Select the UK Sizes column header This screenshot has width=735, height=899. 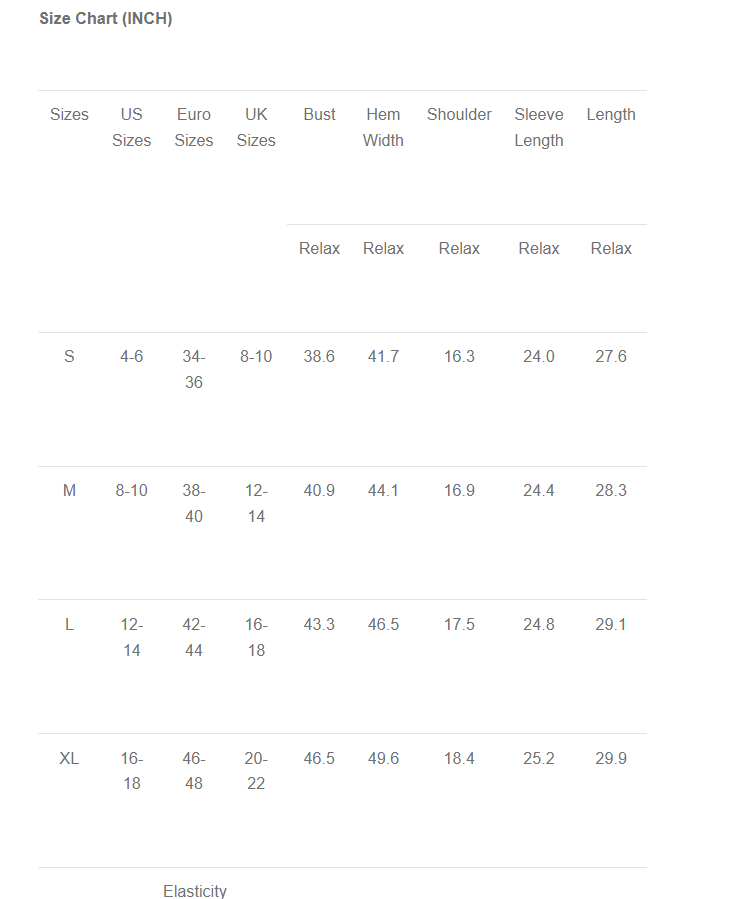(x=256, y=127)
